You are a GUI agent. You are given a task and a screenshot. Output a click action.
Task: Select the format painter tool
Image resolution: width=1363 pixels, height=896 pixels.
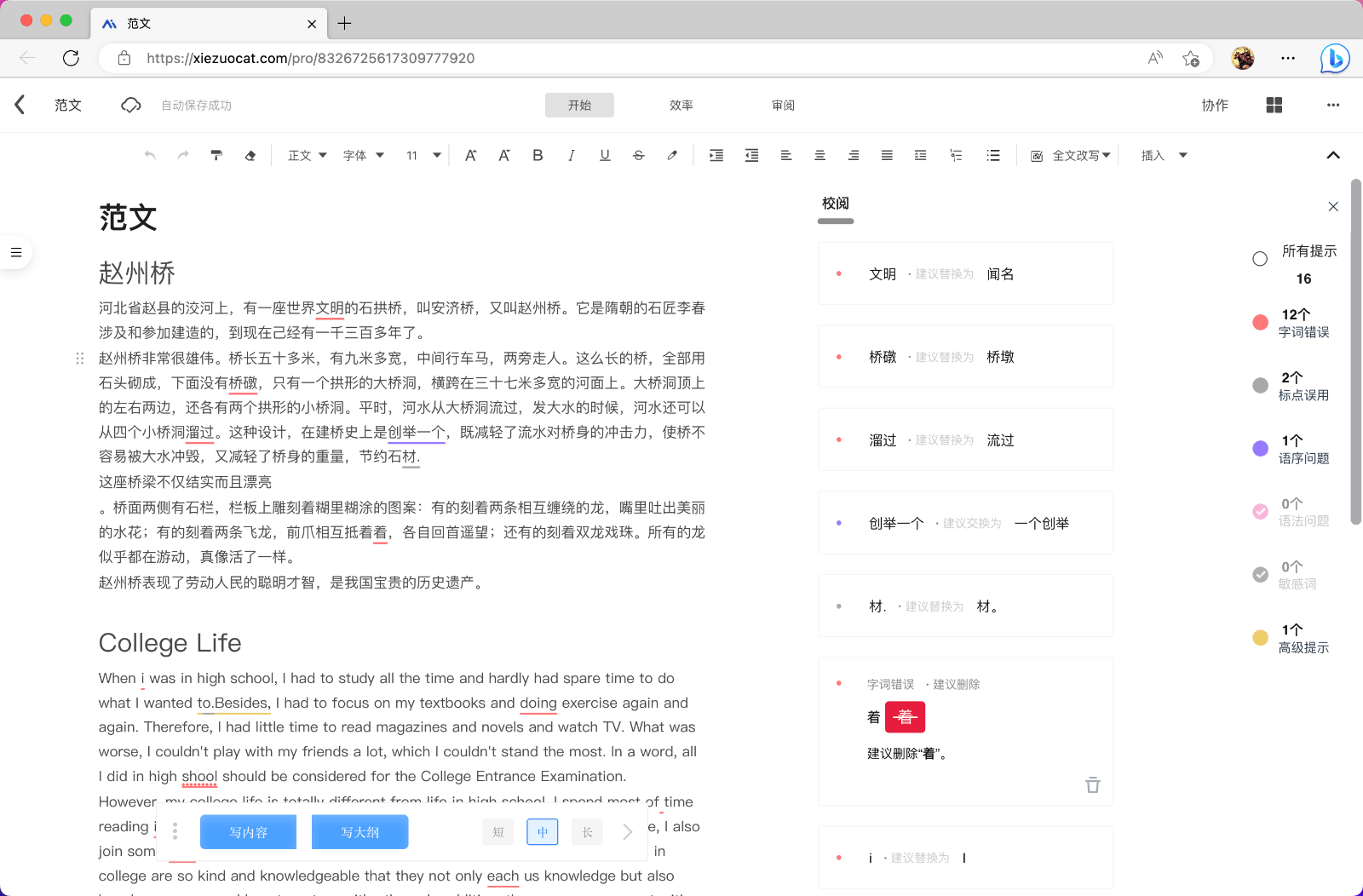point(216,155)
